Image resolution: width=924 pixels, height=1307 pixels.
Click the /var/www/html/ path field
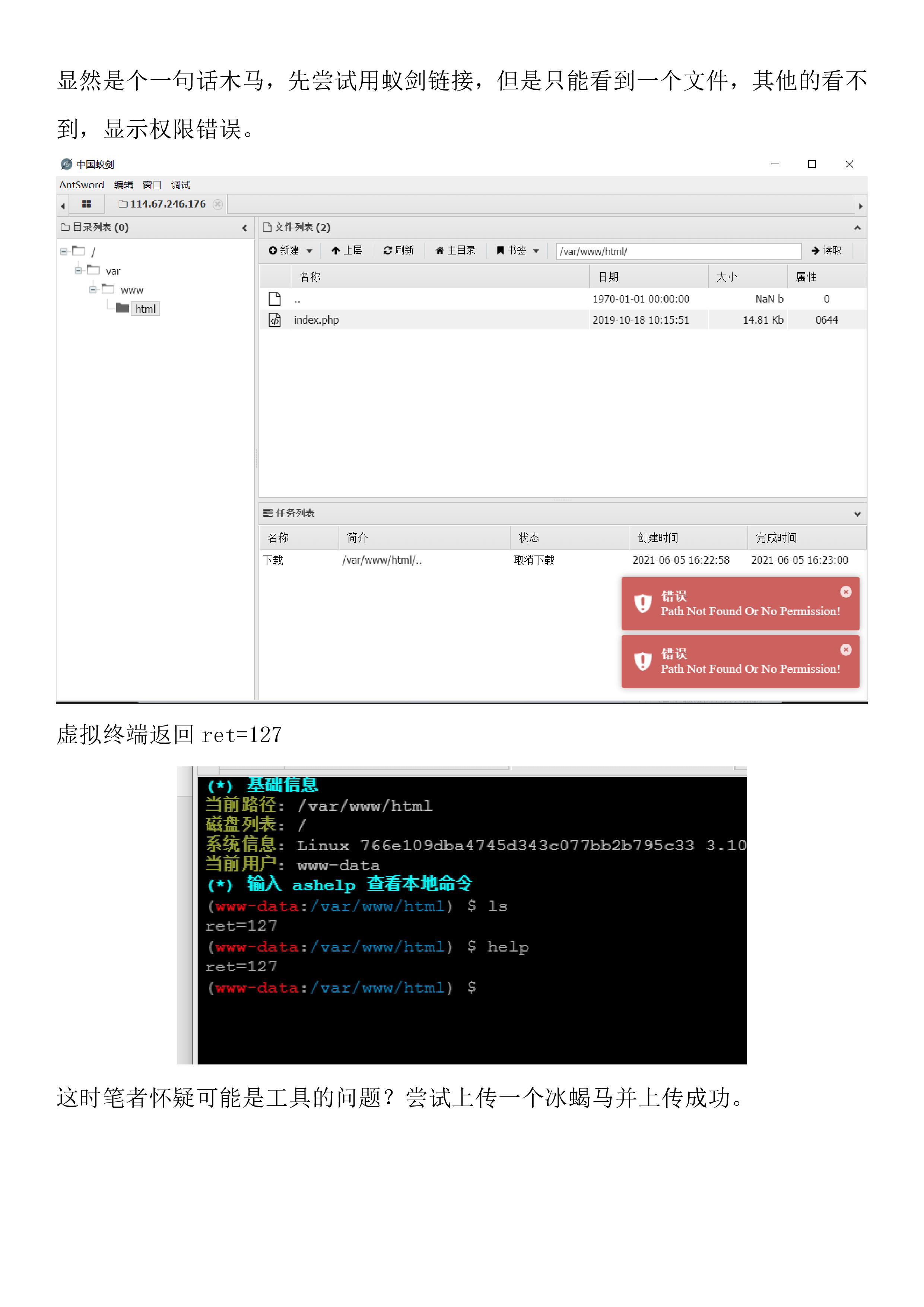point(678,251)
